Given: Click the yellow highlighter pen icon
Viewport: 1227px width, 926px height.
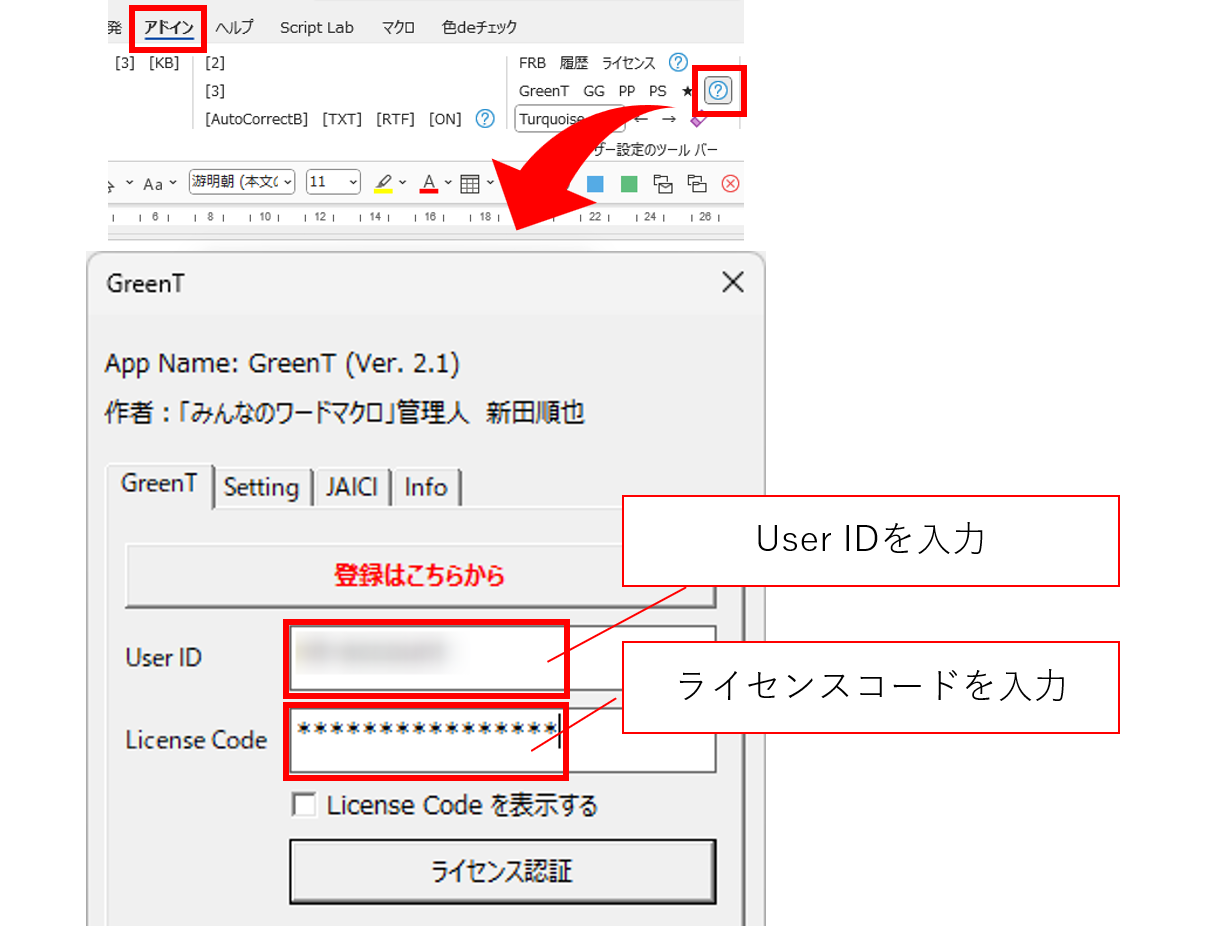Looking at the screenshot, I should [383, 183].
